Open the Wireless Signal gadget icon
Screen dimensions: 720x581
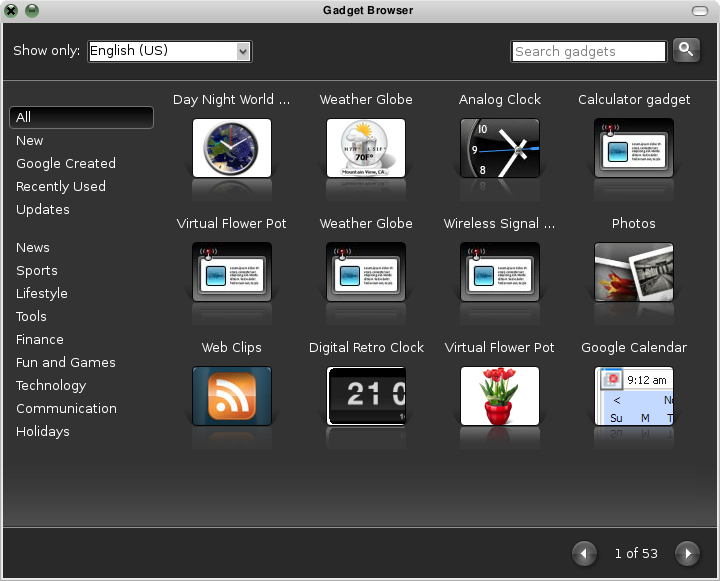coord(500,272)
